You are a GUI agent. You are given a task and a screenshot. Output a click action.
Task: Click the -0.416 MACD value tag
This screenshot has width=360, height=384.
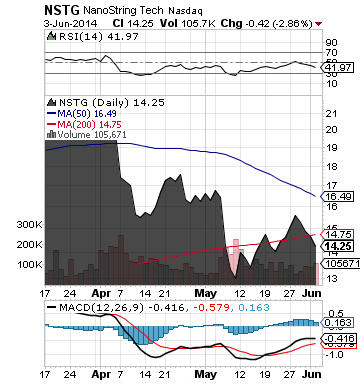[337, 339]
